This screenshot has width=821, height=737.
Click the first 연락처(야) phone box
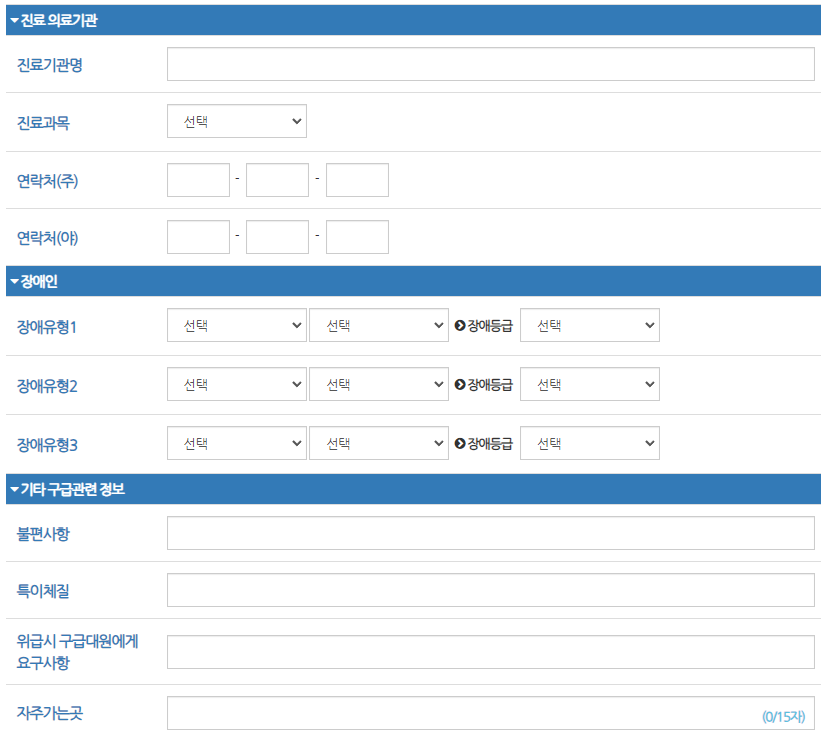(198, 237)
